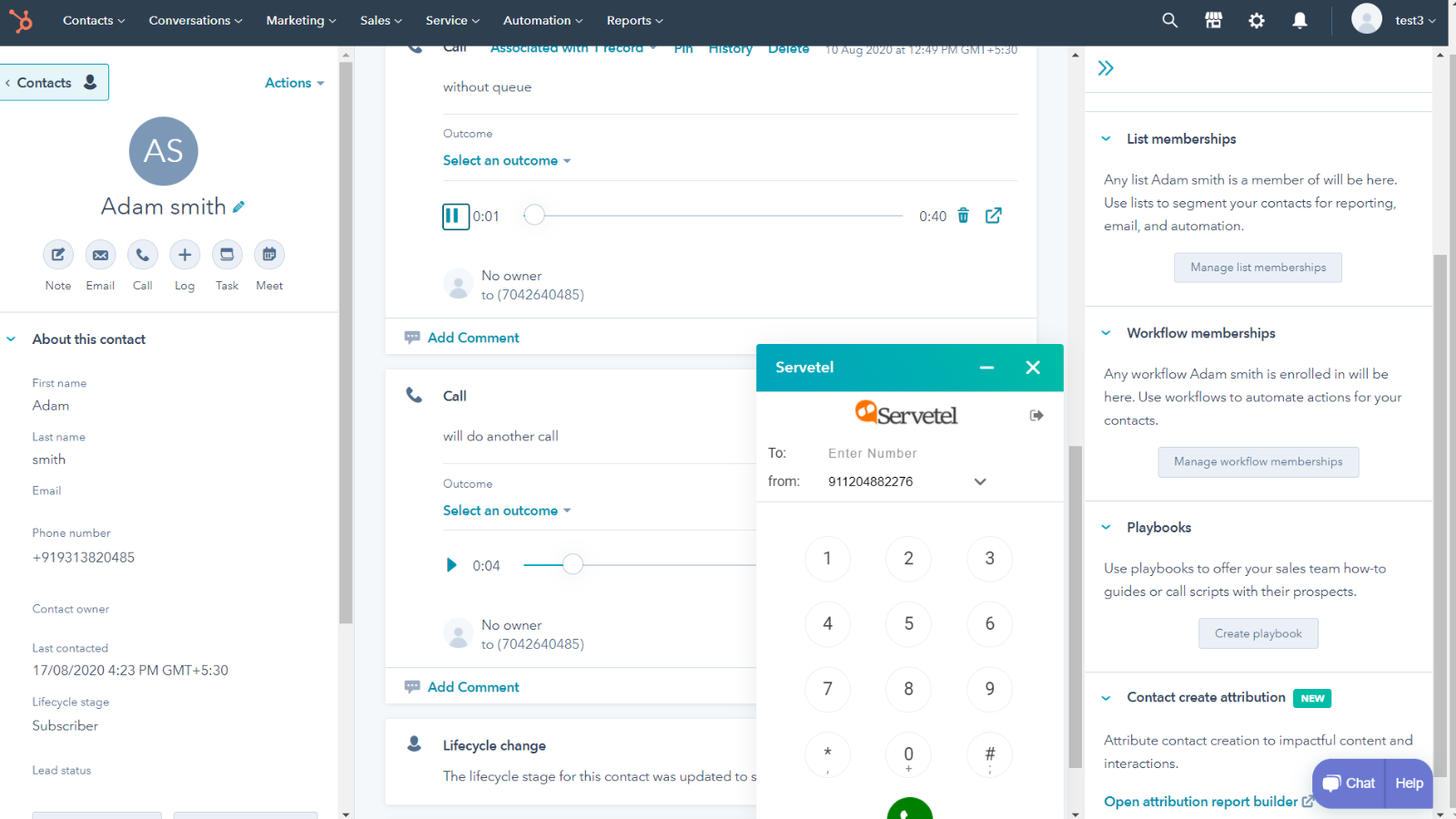This screenshot has width=1456, height=819.
Task: Collapse Playbooks section
Action: (x=1106, y=528)
